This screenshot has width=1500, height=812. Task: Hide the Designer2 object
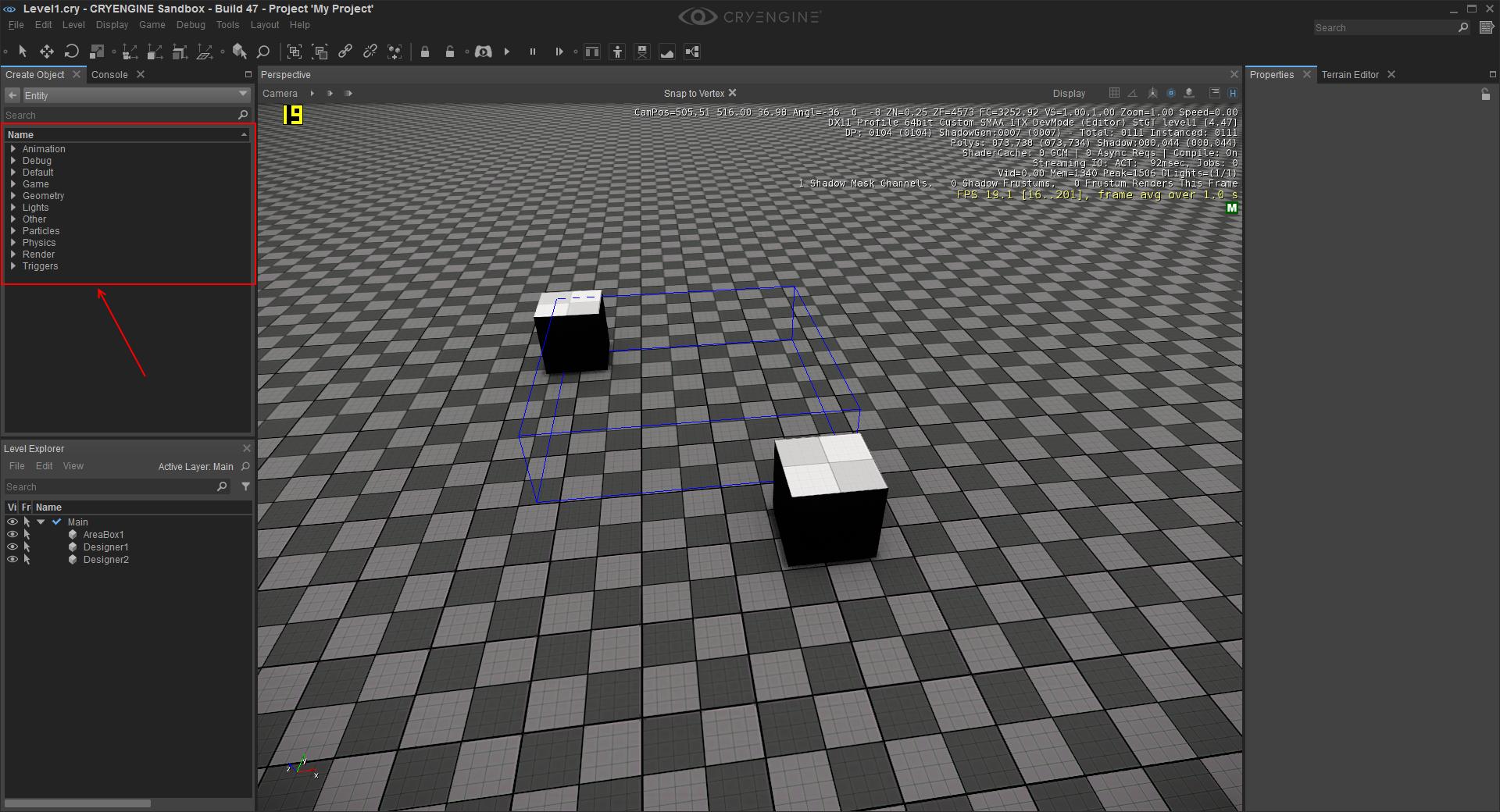point(12,559)
